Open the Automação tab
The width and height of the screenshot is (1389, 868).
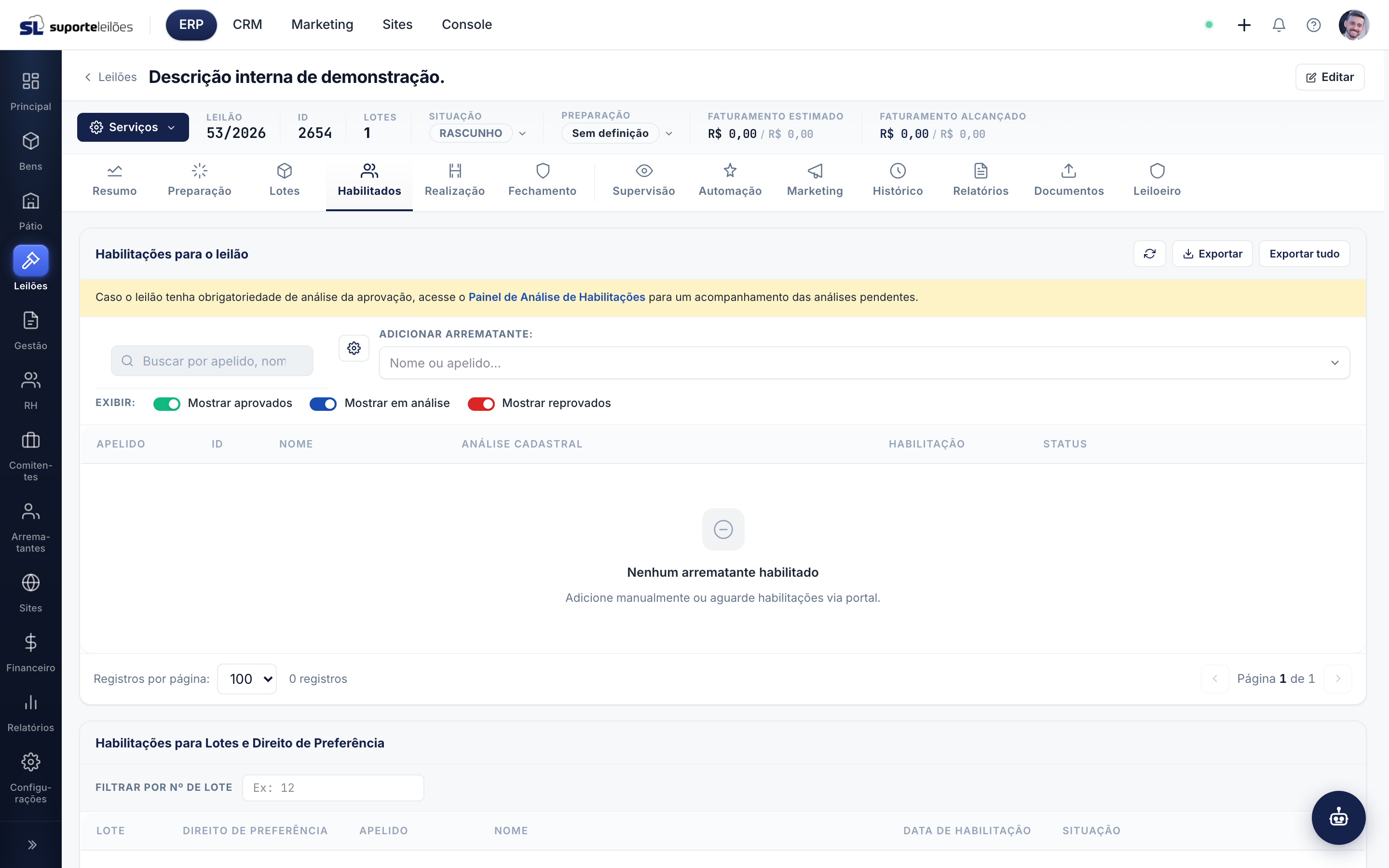coord(730,181)
